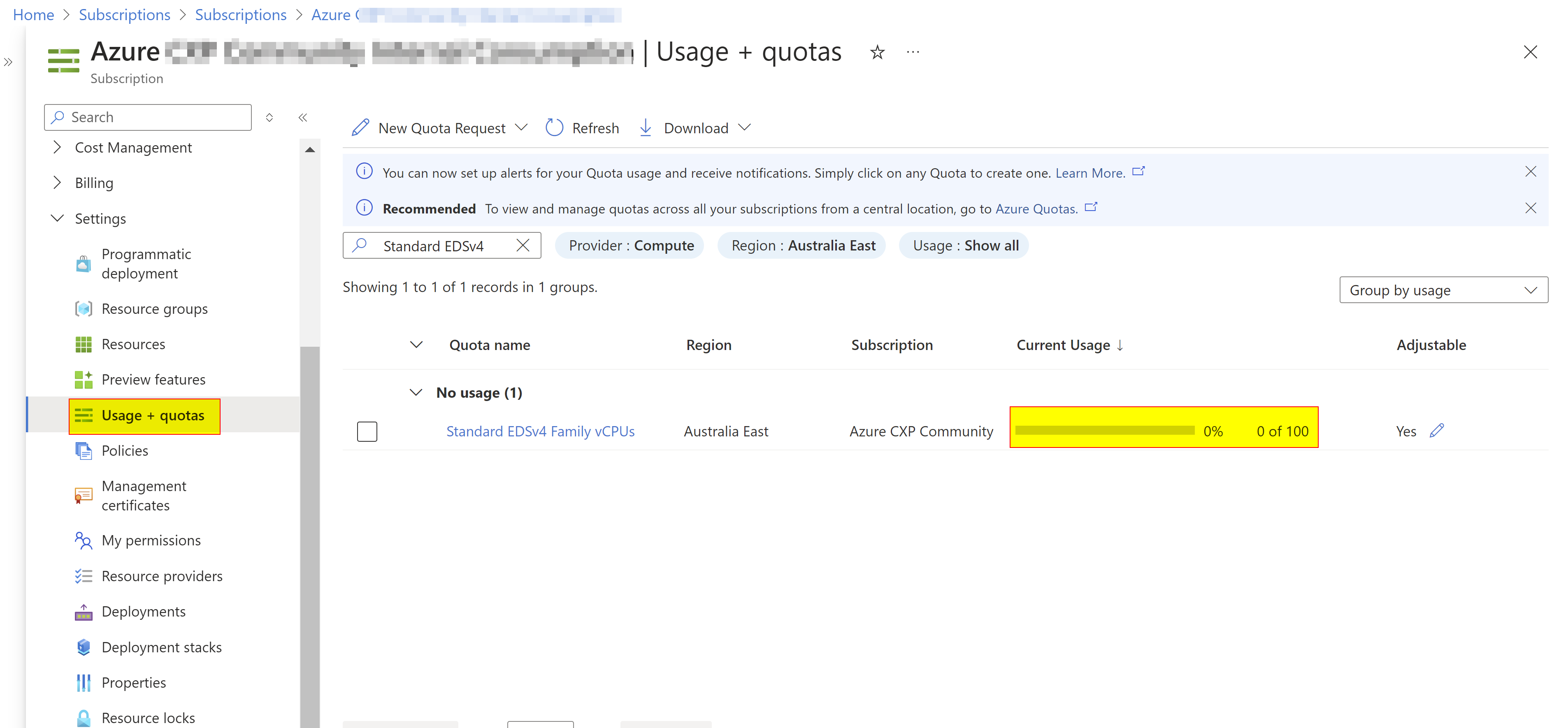Collapse the No usage group
Image resolution: width=1568 pixels, height=728 pixels.
pyautogui.click(x=416, y=393)
